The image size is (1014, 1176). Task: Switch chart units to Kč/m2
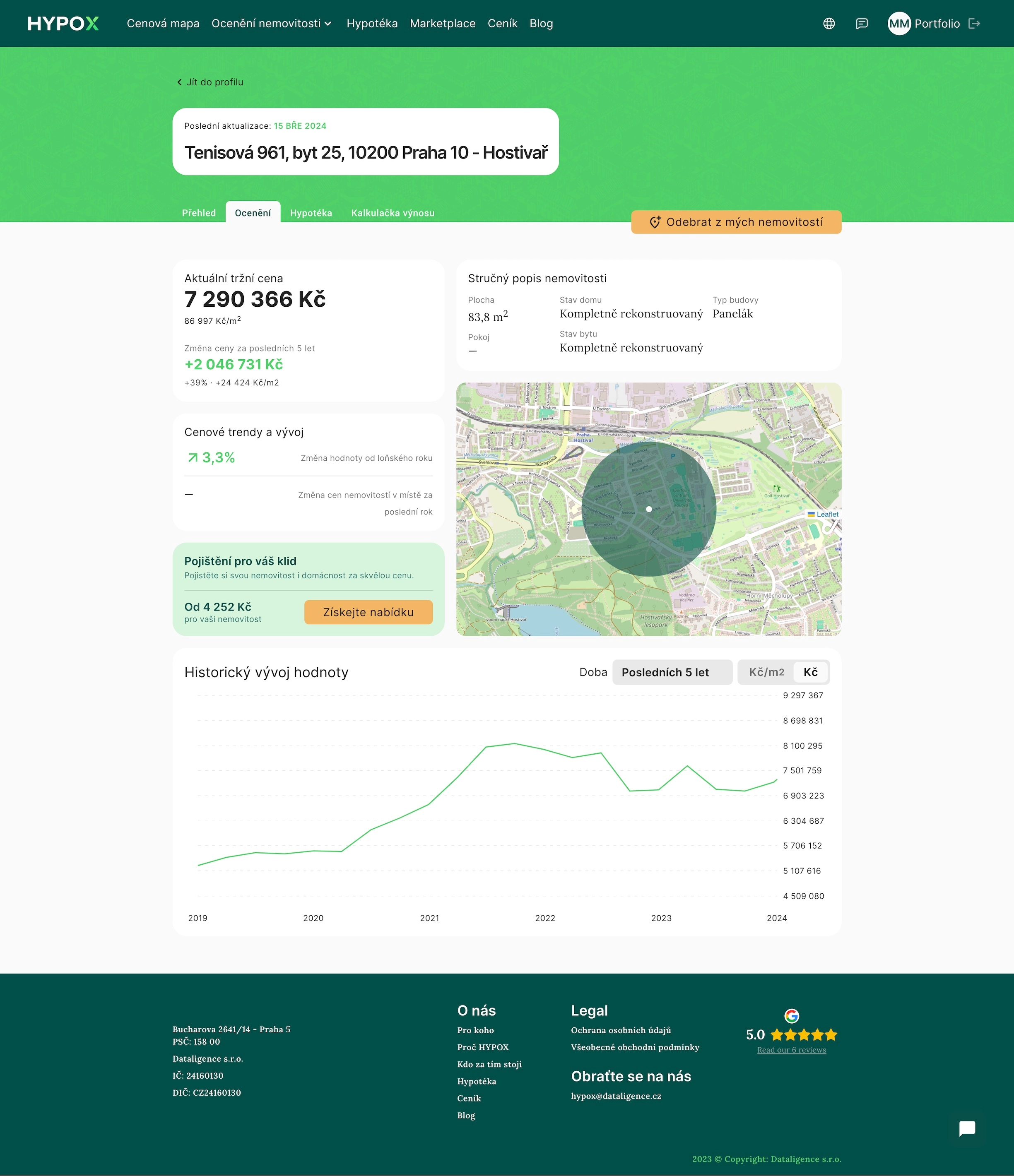coord(766,672)
